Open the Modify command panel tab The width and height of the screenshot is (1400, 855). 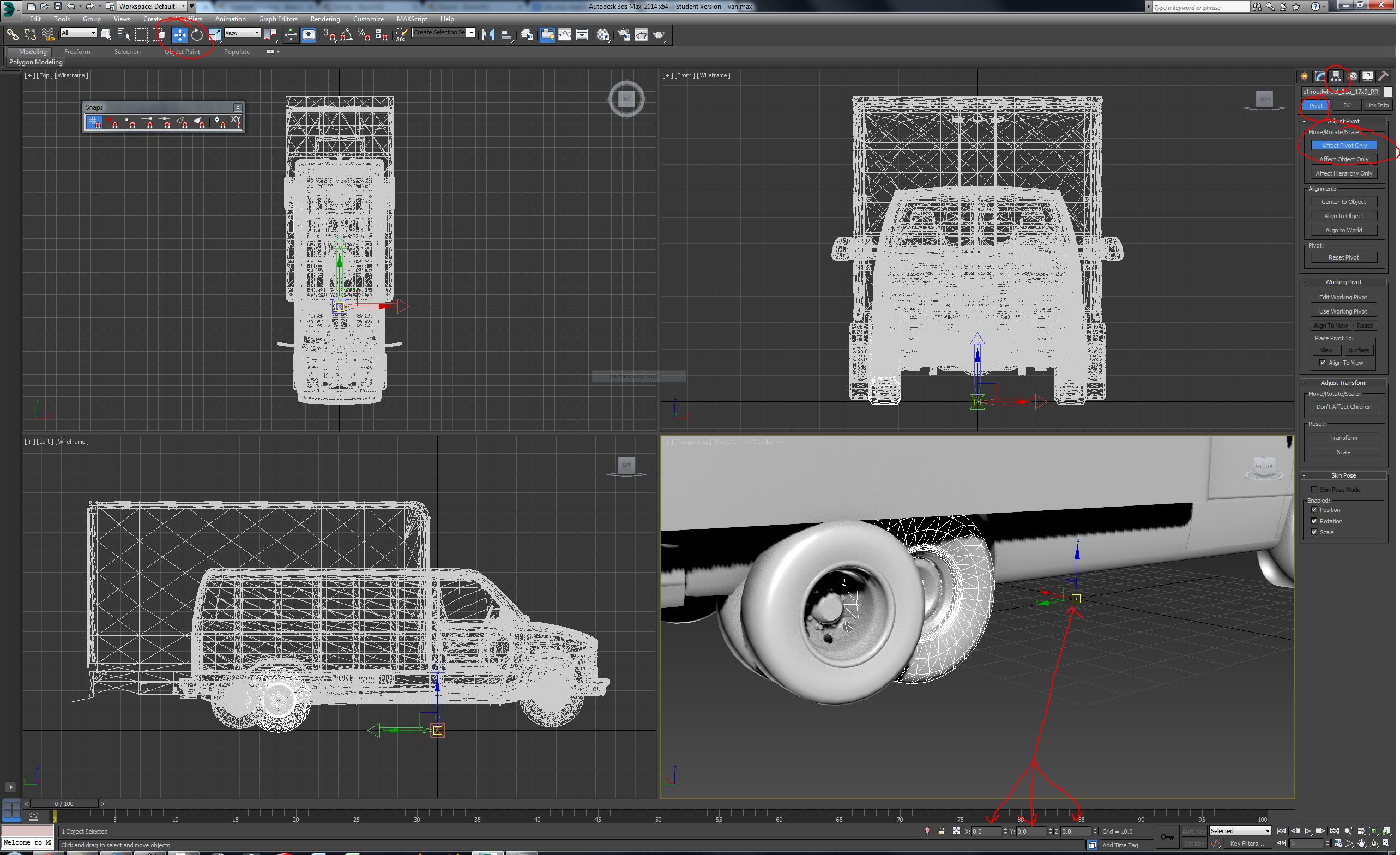click(1320, 76)
